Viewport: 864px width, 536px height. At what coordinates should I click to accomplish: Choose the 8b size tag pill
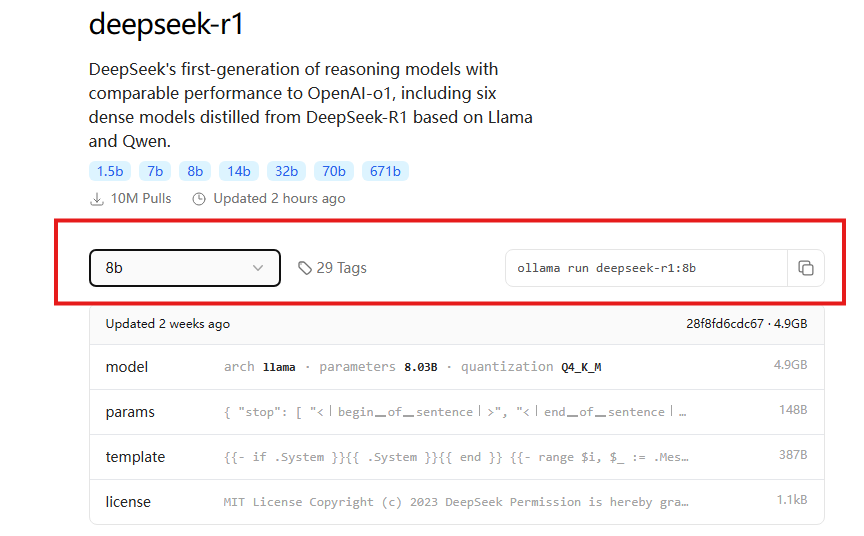tap(195, 171)
